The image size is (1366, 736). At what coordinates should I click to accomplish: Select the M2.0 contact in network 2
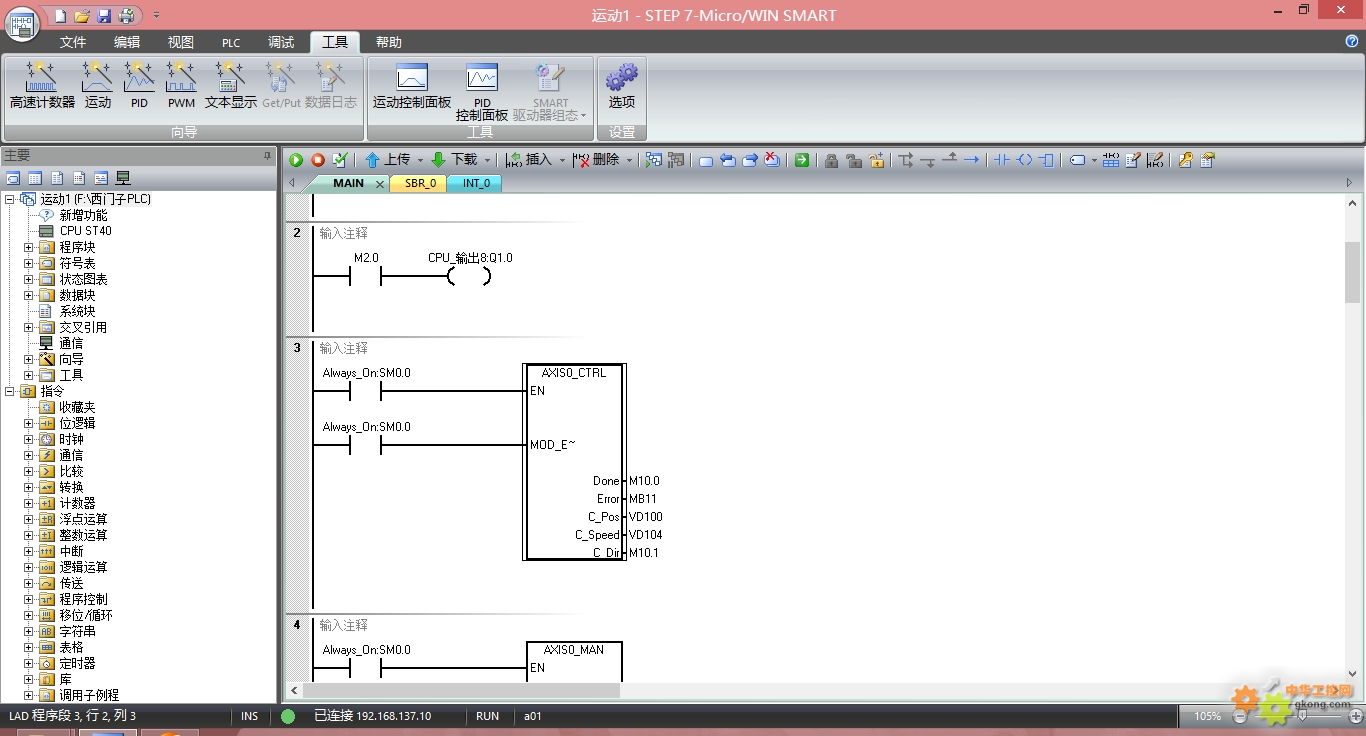pos(366,276)
